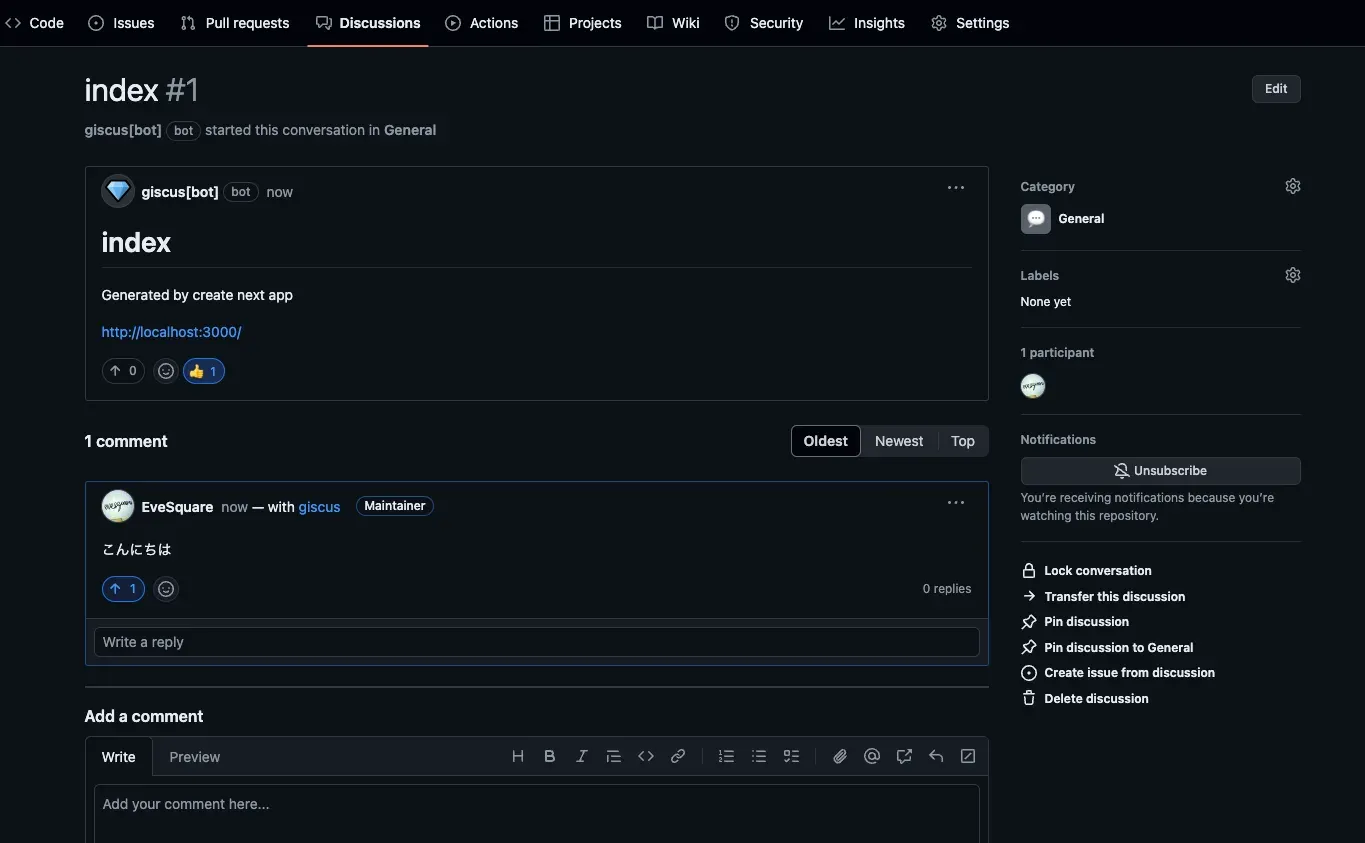
Task: Open the Code tab
Action: point(35,23)
